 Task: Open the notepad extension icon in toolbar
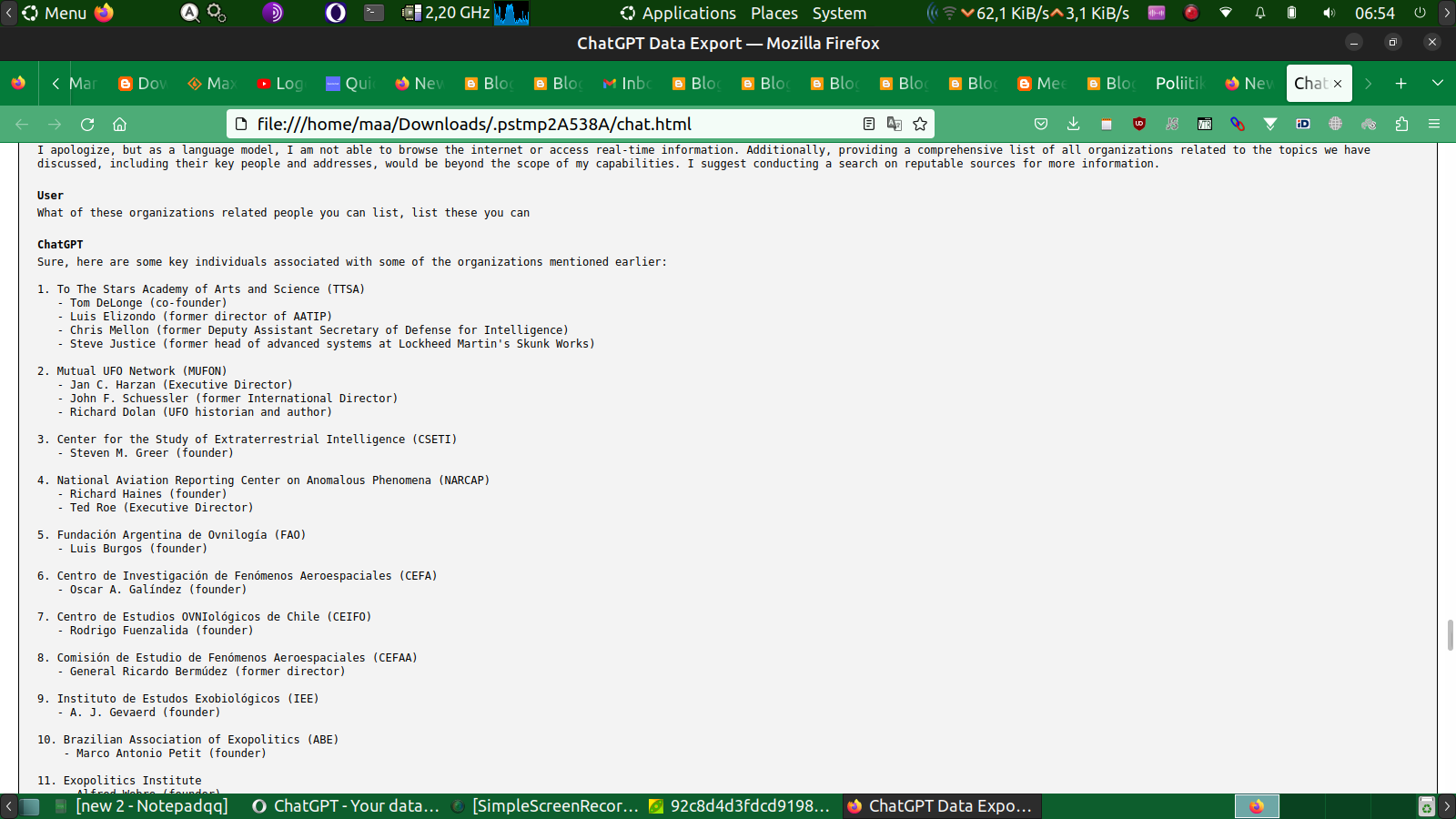coord(1107,124)
